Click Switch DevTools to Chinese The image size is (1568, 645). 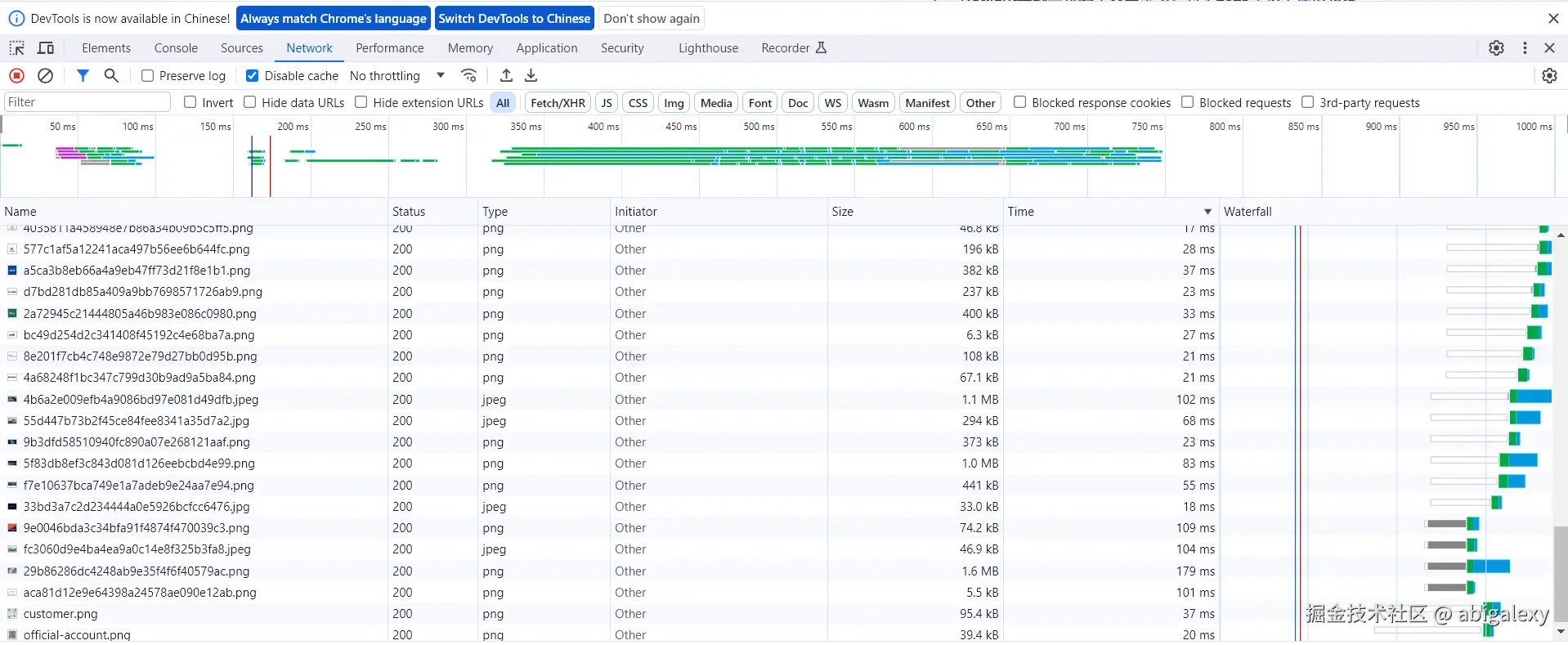point(514,18)
